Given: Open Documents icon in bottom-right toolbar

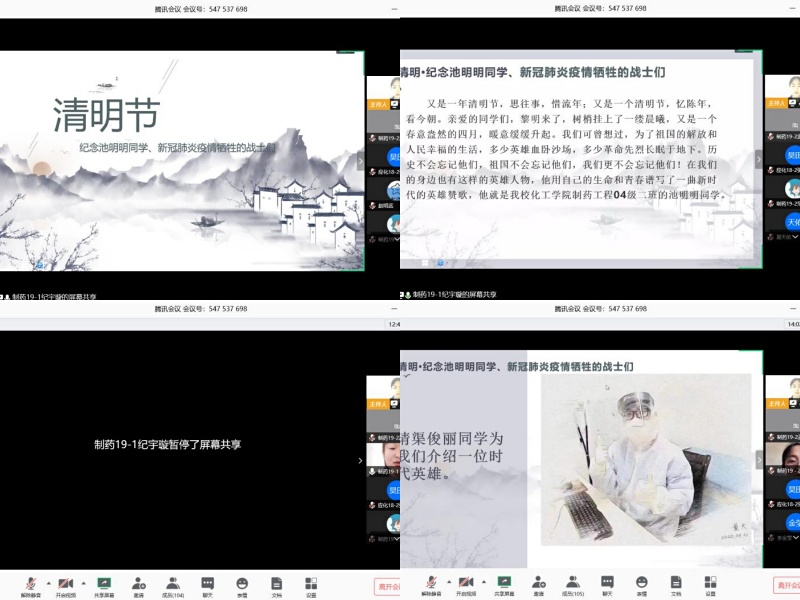Looking at the screenshot, I should click(x=676, y=583).
